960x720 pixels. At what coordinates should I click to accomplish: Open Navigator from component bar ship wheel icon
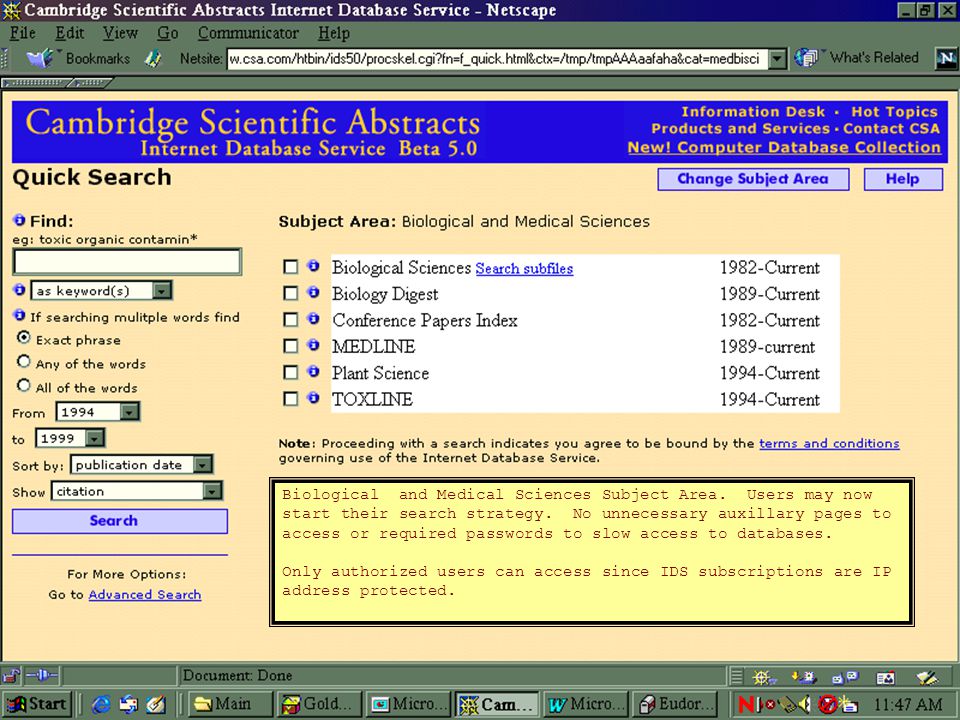point(763,677)
